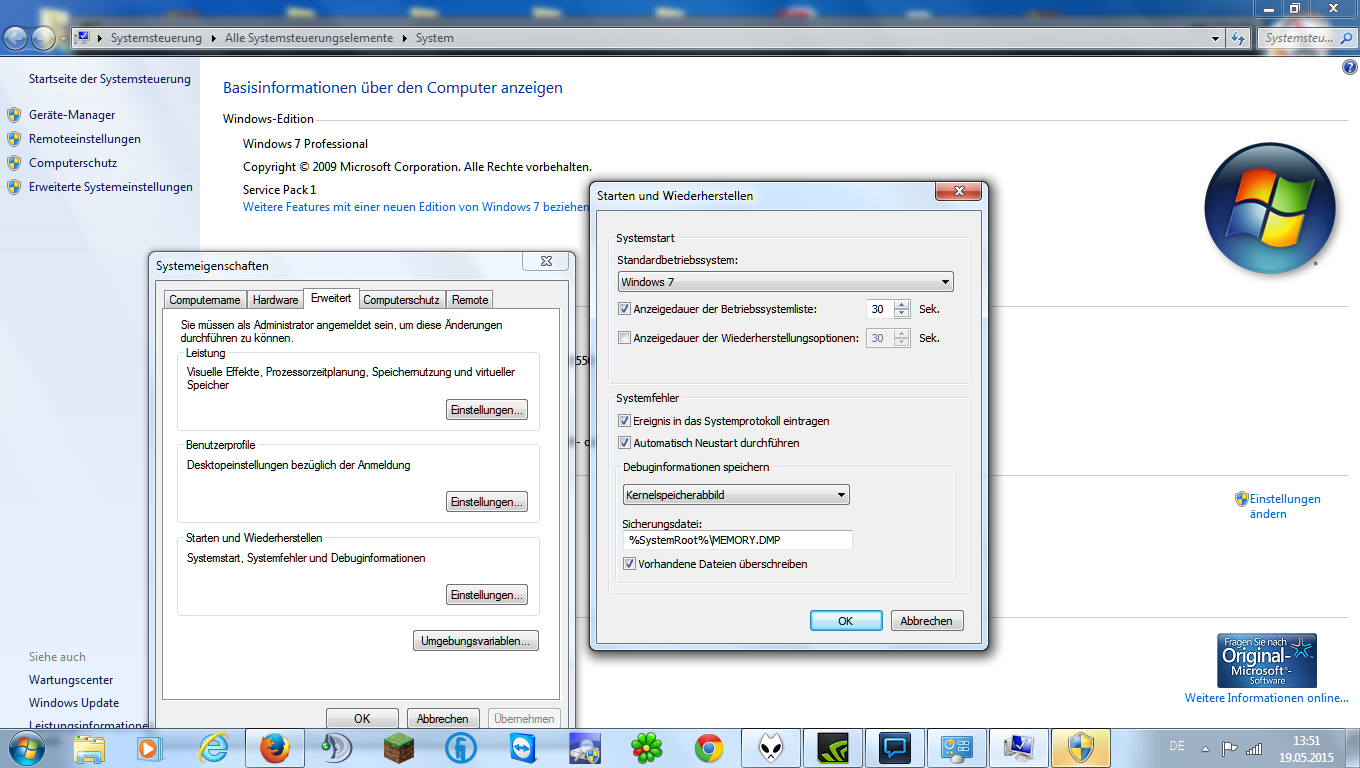1360x768 pixels.
Task: Toggle Automatisch Neustart durchführen checkbox
Action: [625, 443]
